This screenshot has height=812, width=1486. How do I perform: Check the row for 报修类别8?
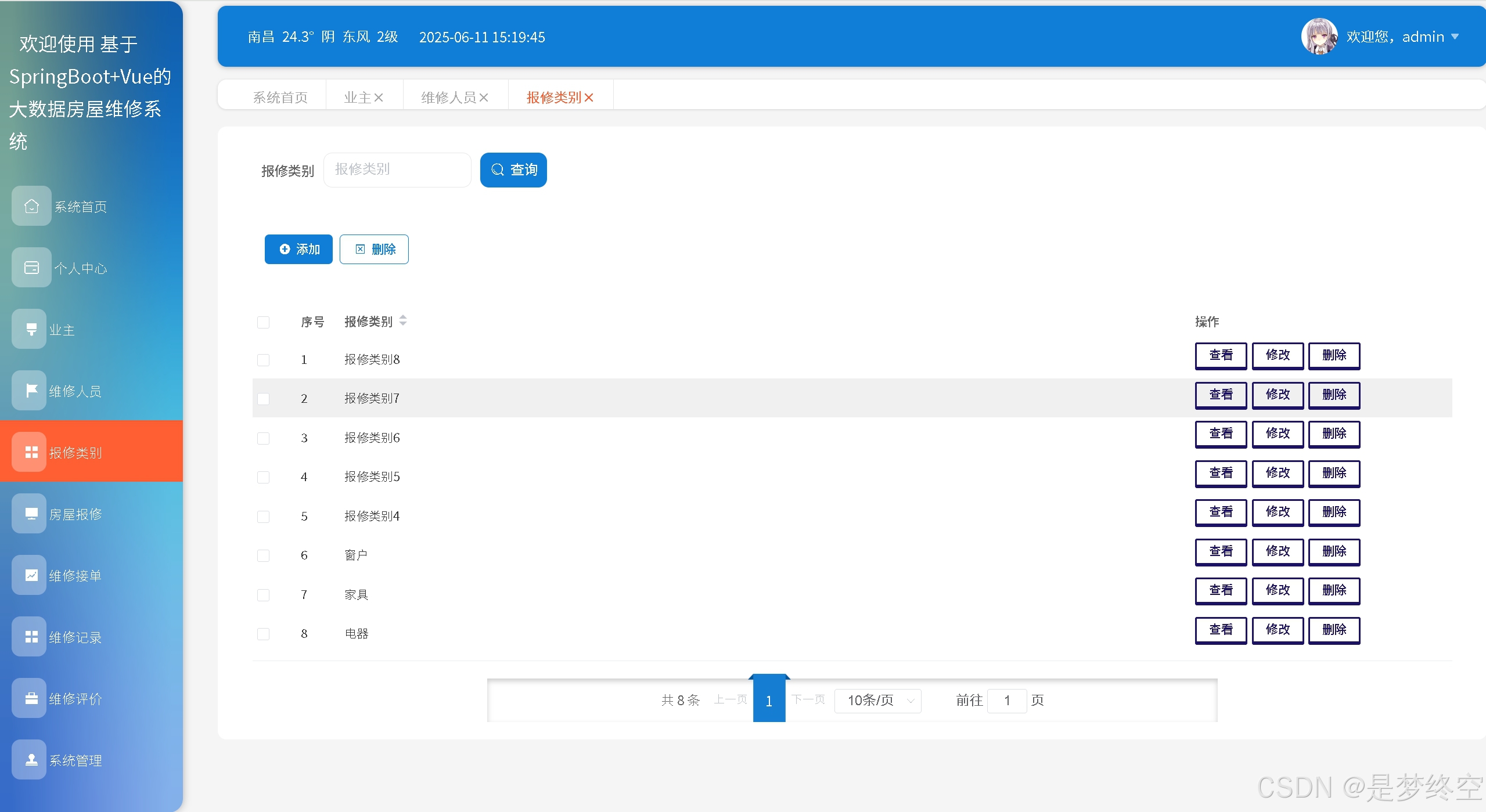tap(263, 360)
